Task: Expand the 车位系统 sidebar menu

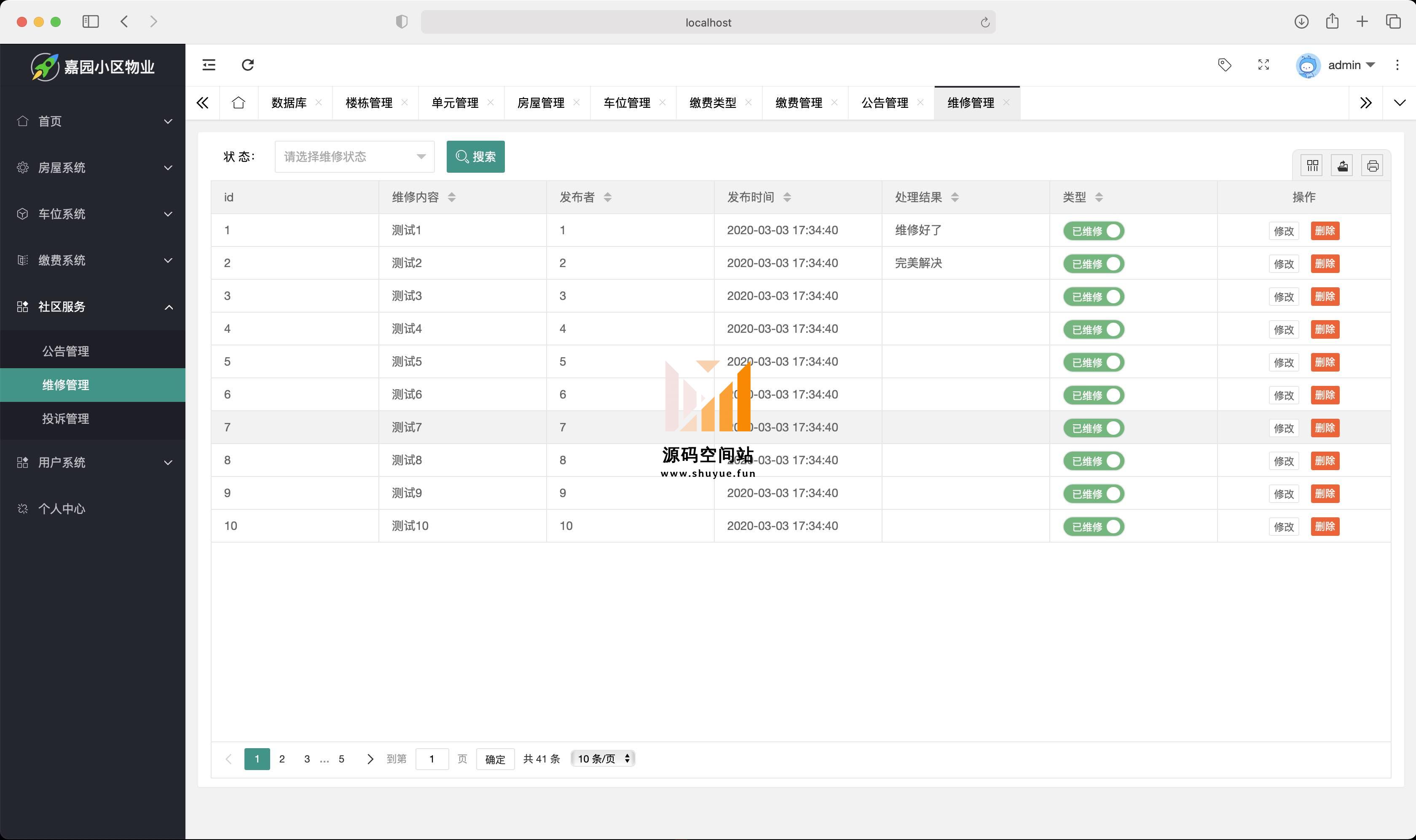Action: [x=93, y=214]
